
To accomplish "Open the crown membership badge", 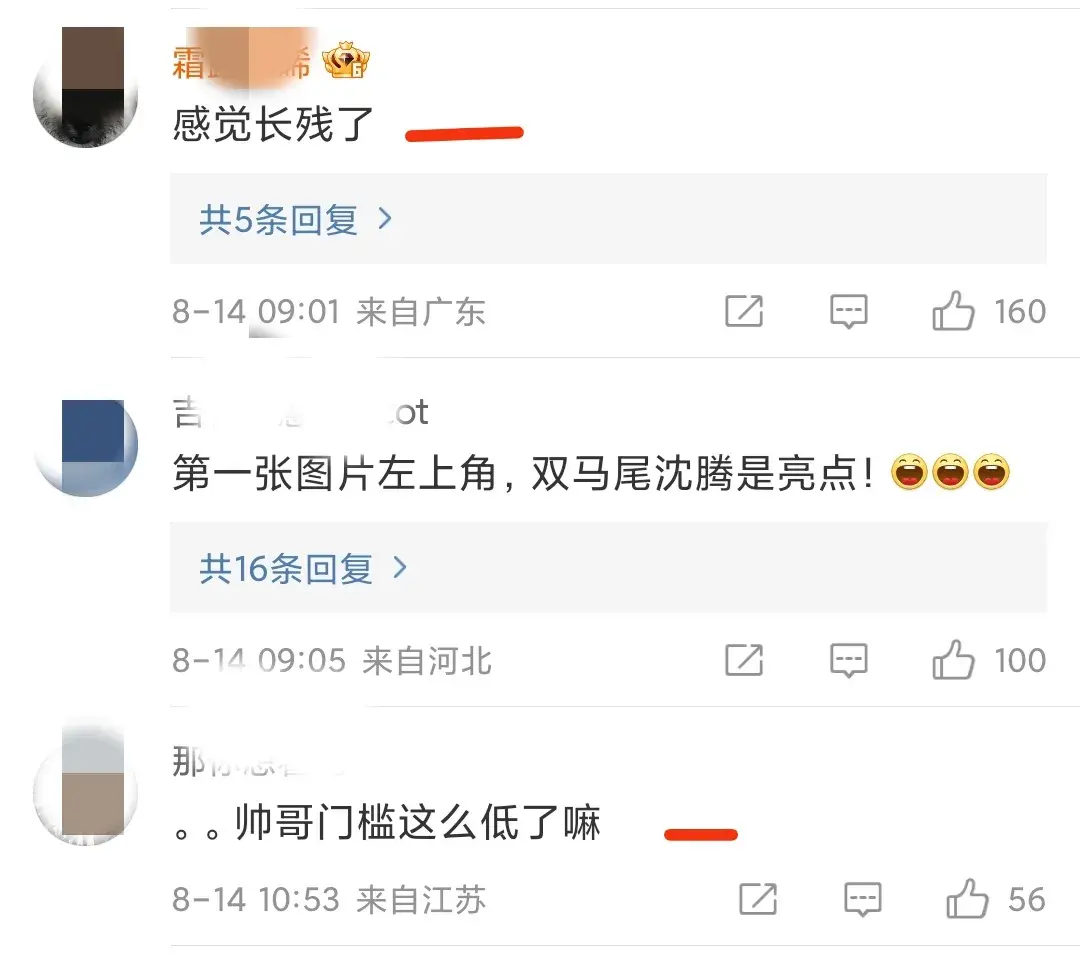I will 346,61.
